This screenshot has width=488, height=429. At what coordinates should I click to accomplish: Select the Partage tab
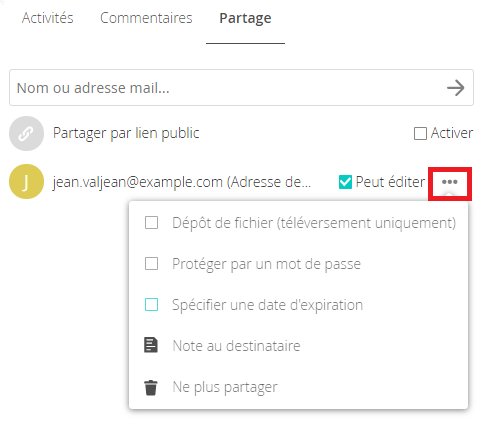coord(245,19)
